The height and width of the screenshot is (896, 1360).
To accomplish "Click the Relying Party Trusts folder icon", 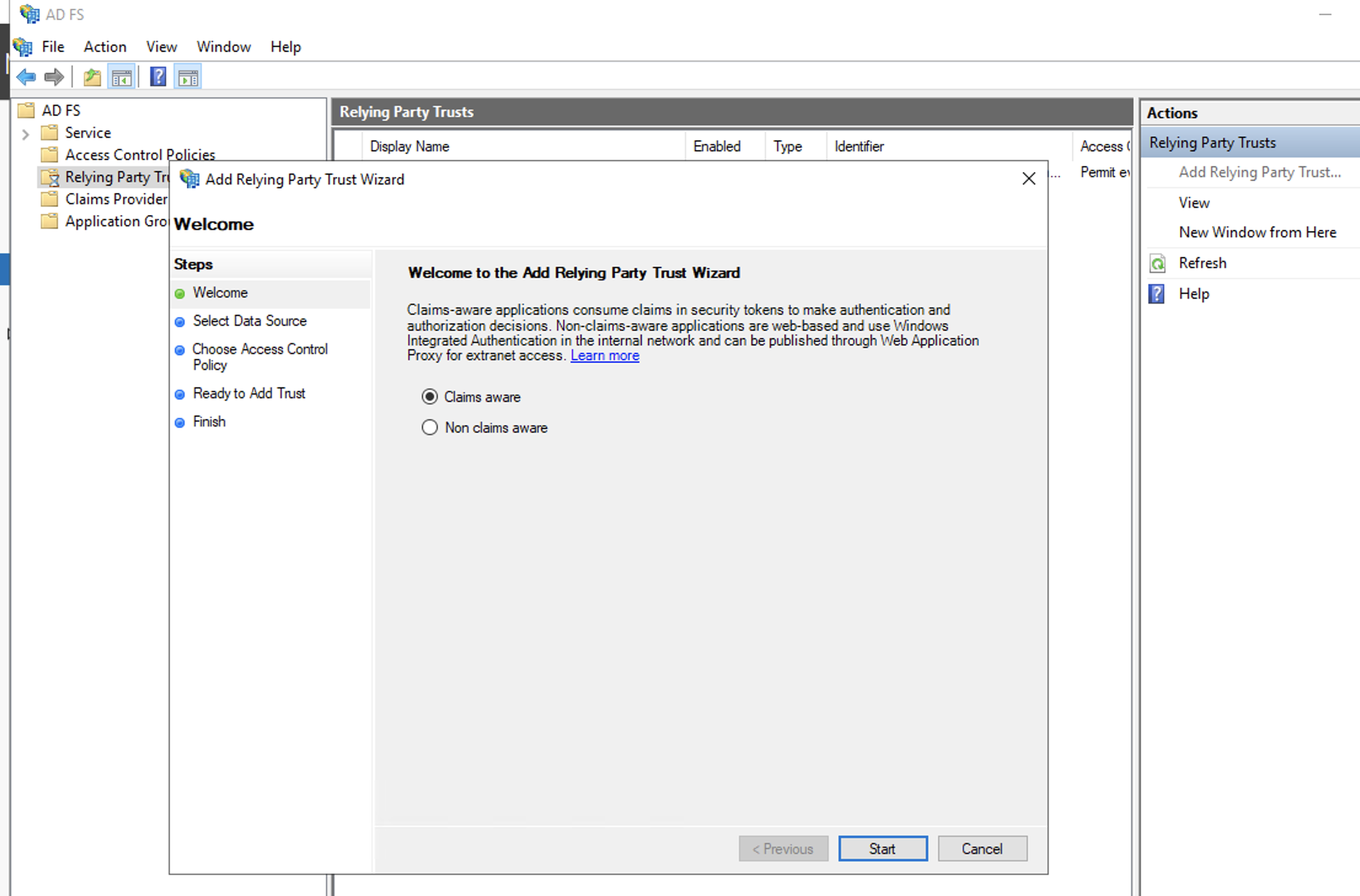I will pos(50,177).
